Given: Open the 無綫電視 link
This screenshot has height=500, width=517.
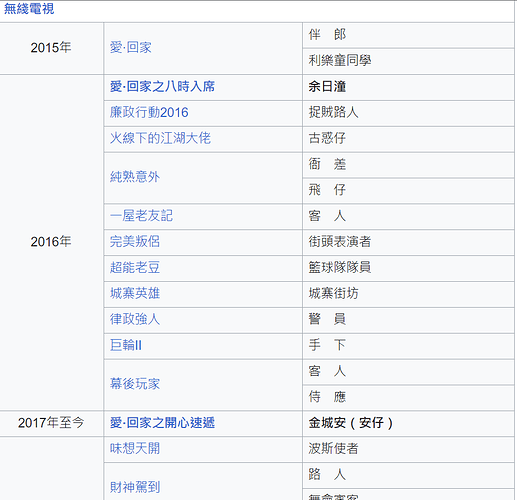Looking at the screenshot, I should pyautogui.click(x=29, y=9).
